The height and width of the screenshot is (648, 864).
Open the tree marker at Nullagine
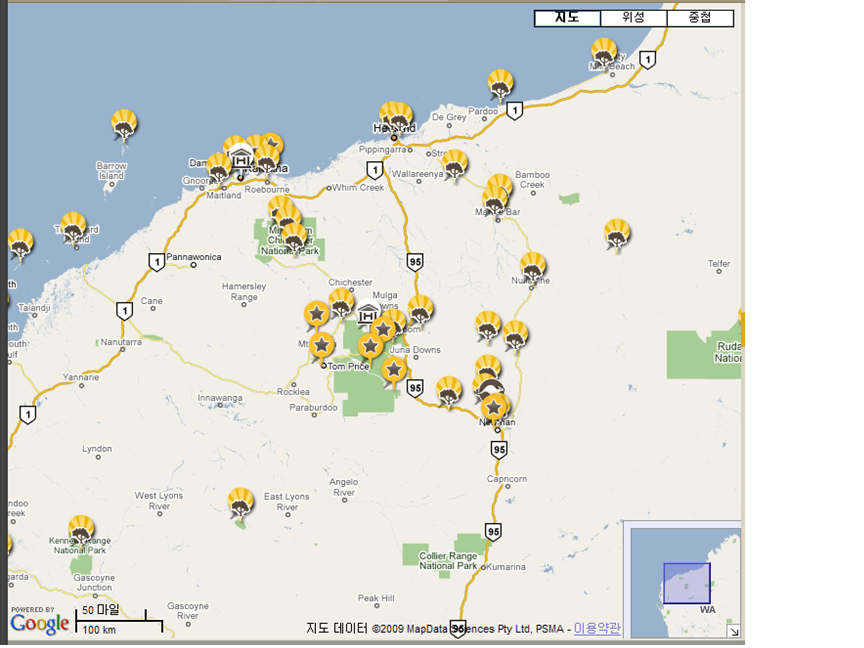pos(533,268)
